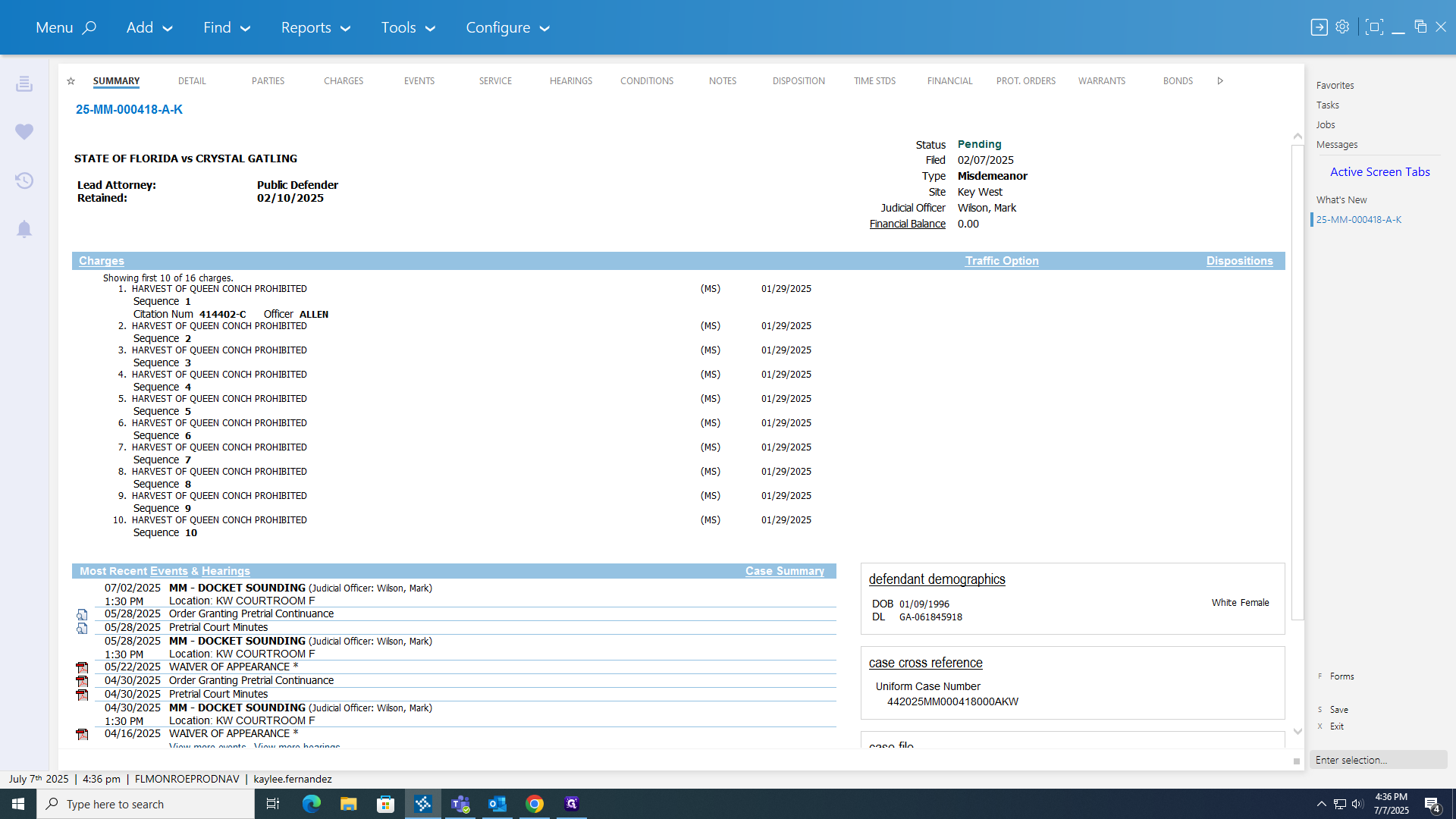Click scroll down arrow of case panel
The image size is (1456, 819).
click(x=1298, y=732)
